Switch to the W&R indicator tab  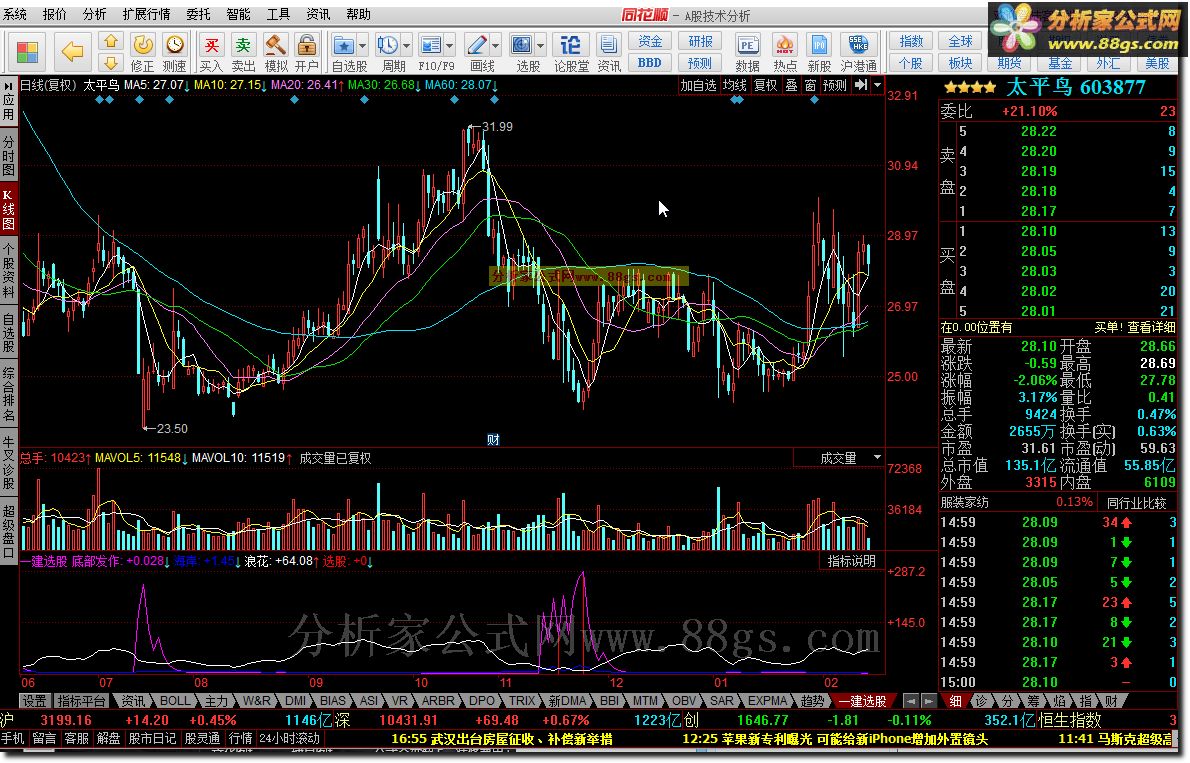(257, 701)
